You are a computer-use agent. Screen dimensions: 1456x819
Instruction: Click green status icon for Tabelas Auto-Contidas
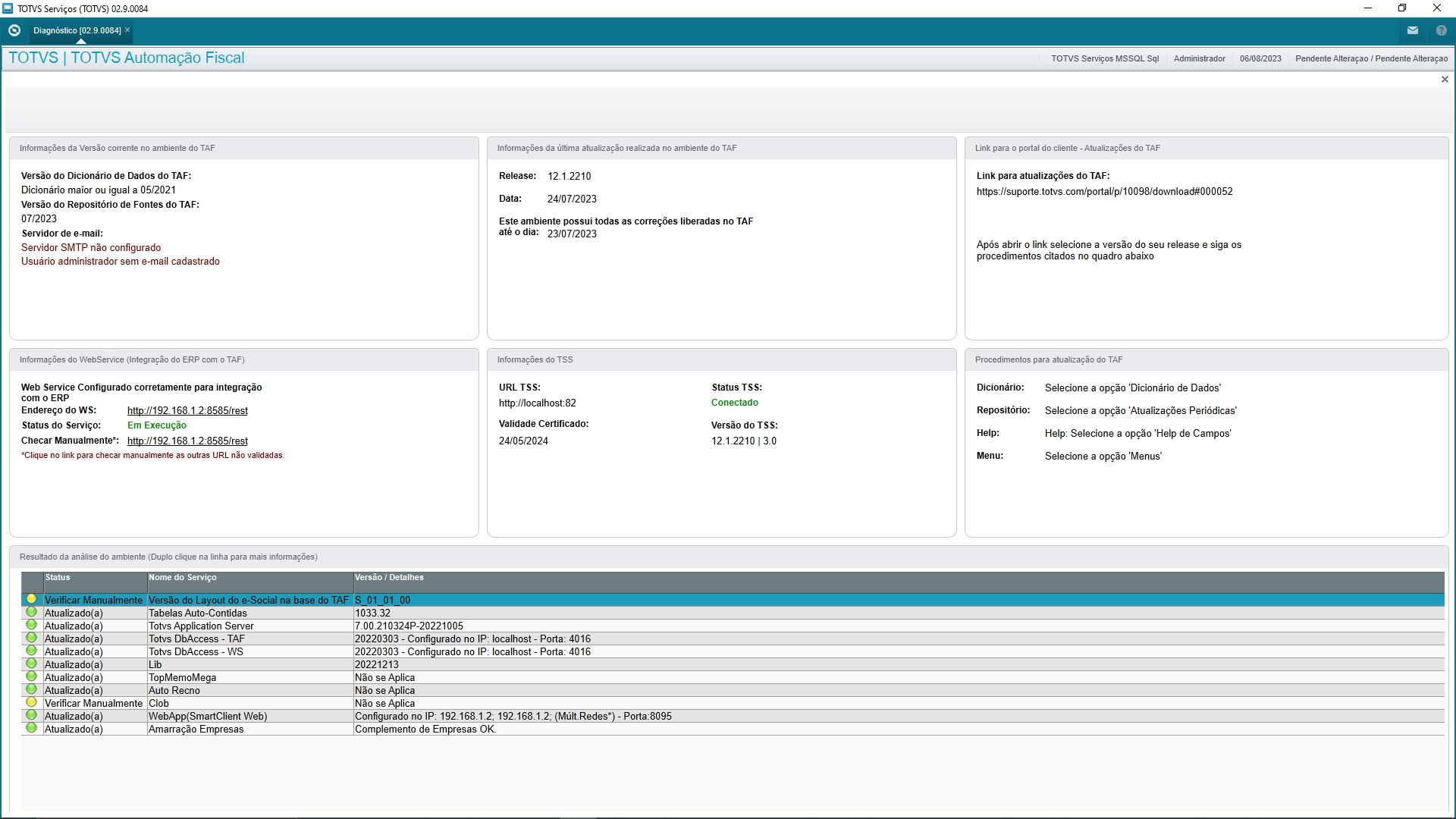[31, 612]
